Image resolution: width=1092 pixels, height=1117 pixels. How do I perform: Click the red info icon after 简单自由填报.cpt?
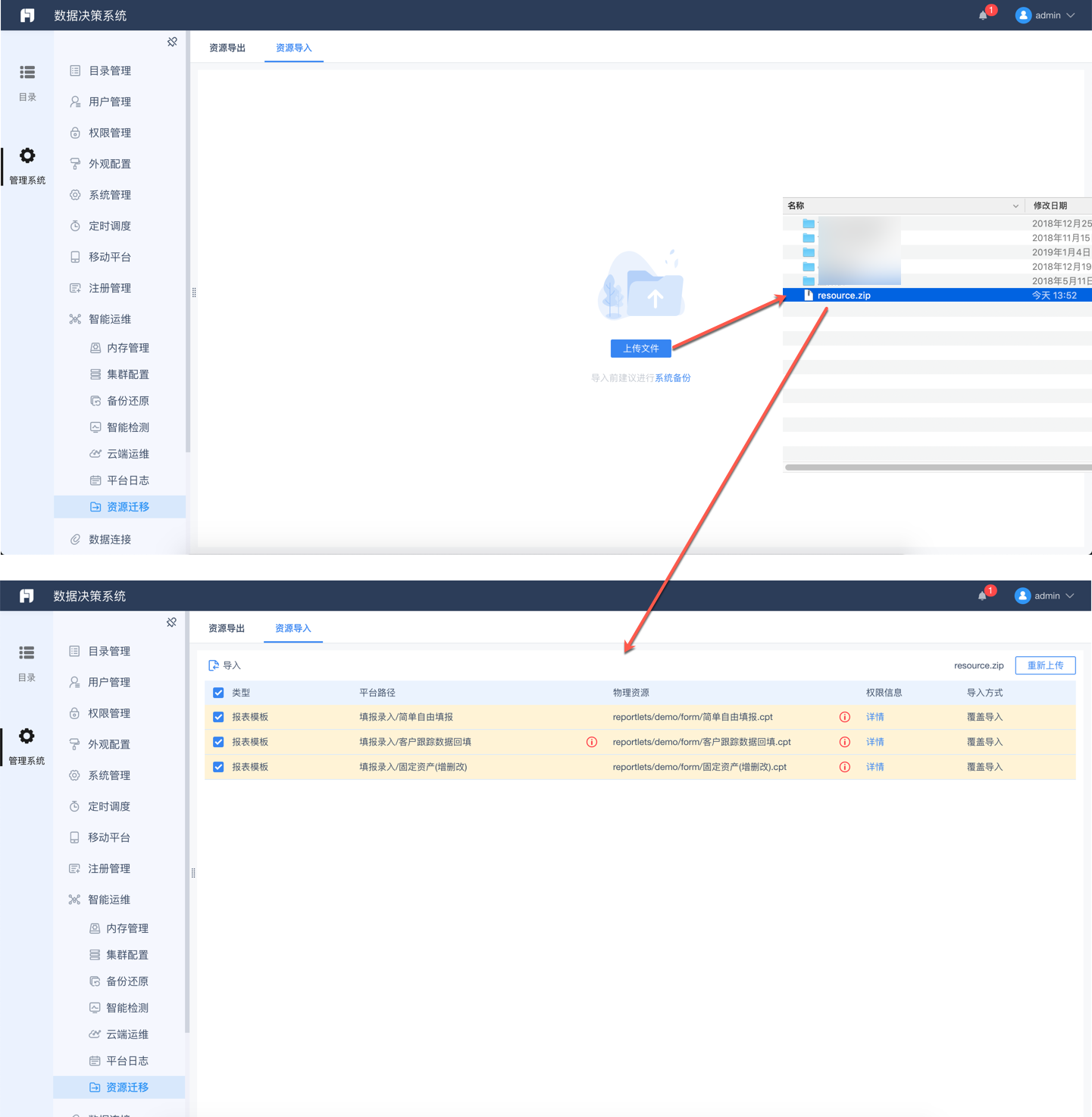845,717
